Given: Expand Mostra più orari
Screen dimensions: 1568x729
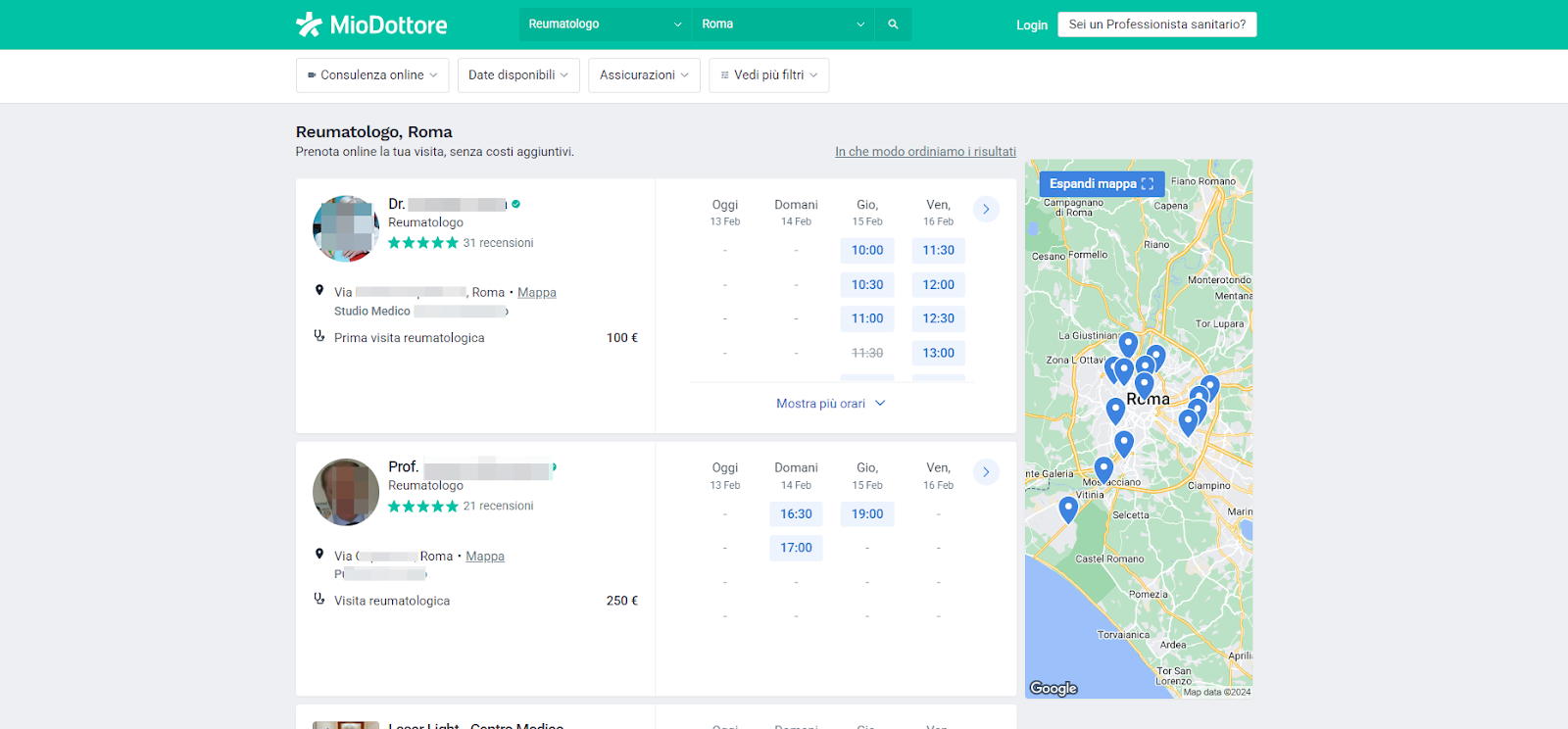Looking at the screenshot, I should 830,404.
